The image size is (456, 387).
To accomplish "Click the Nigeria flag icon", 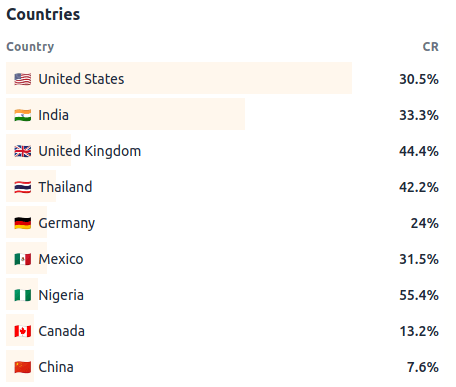I will [x=23, y=295].
